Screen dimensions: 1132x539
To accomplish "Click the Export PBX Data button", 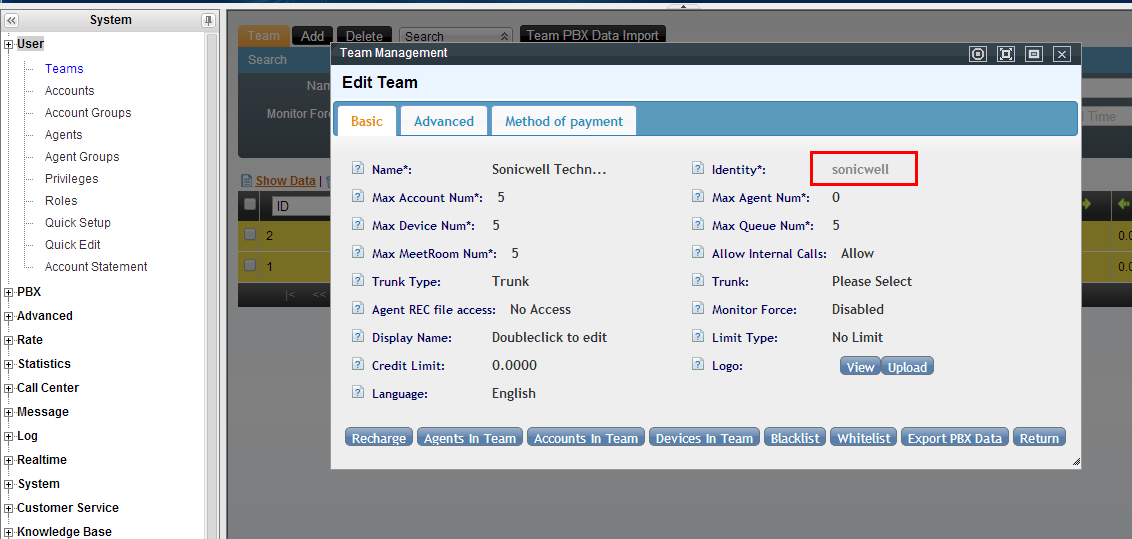I will coord(954,438).
